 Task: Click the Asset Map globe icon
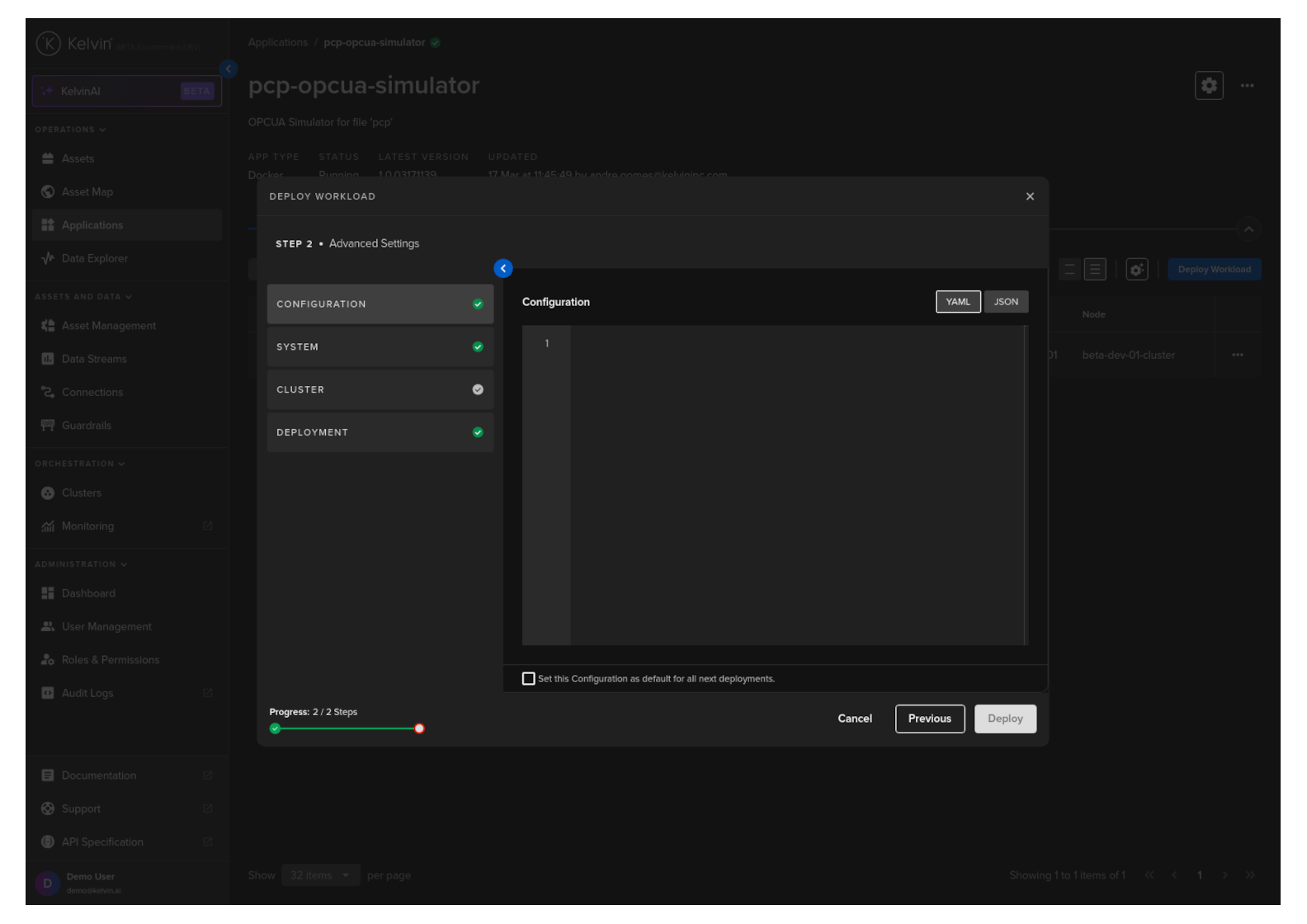coord(48,192)
